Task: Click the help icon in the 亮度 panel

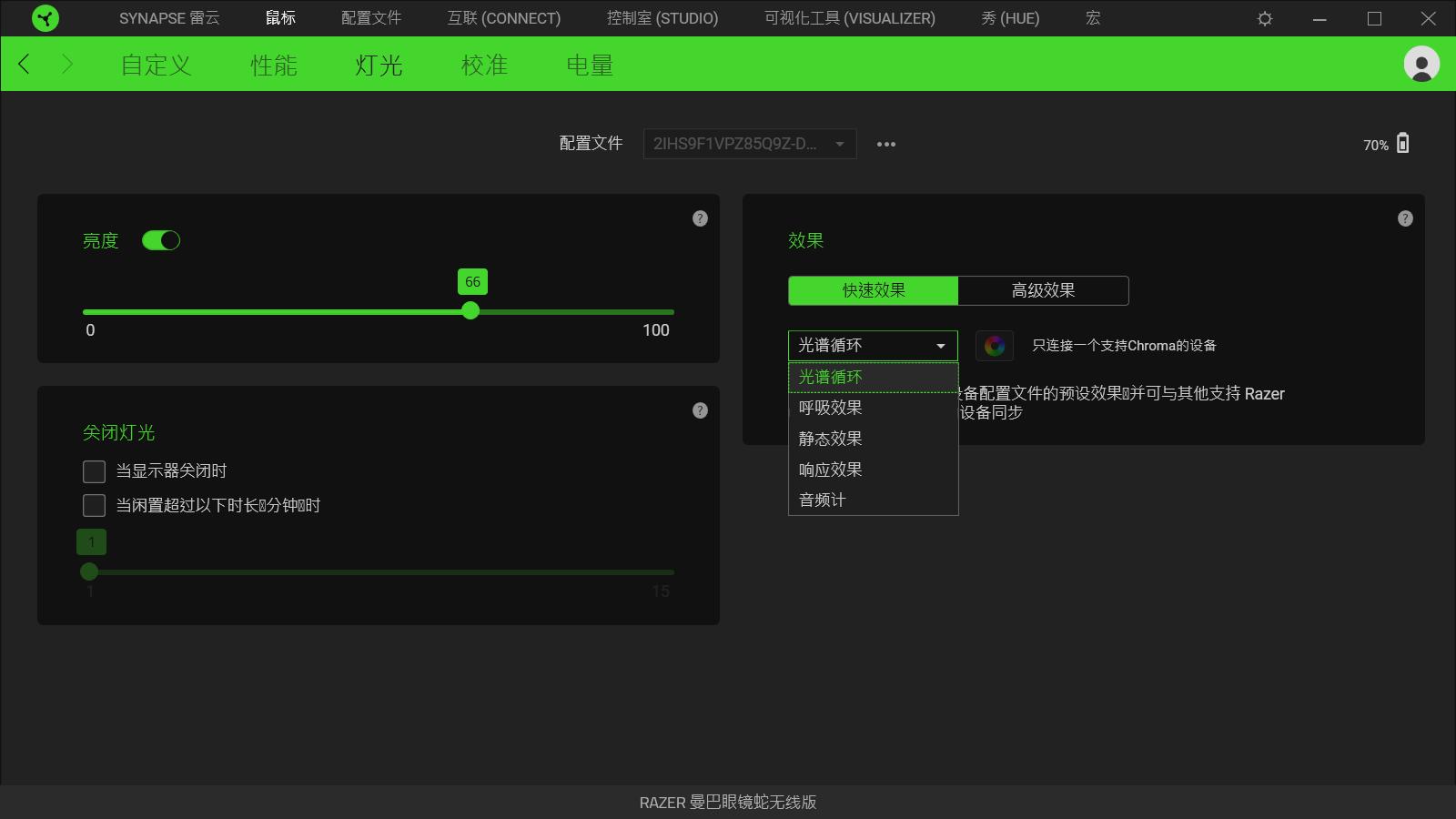Action: click(700, 218)
